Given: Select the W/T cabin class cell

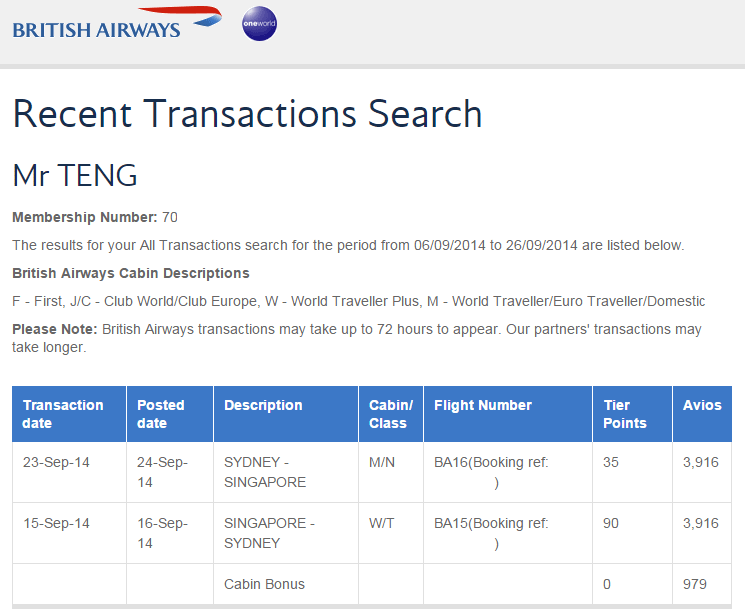Looking at the screenshot, I should click(x=382, y=523).
